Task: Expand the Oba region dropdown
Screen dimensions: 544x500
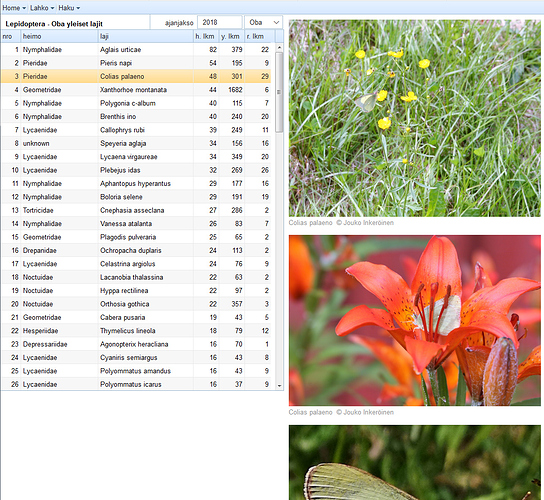Action: (264, 22)
